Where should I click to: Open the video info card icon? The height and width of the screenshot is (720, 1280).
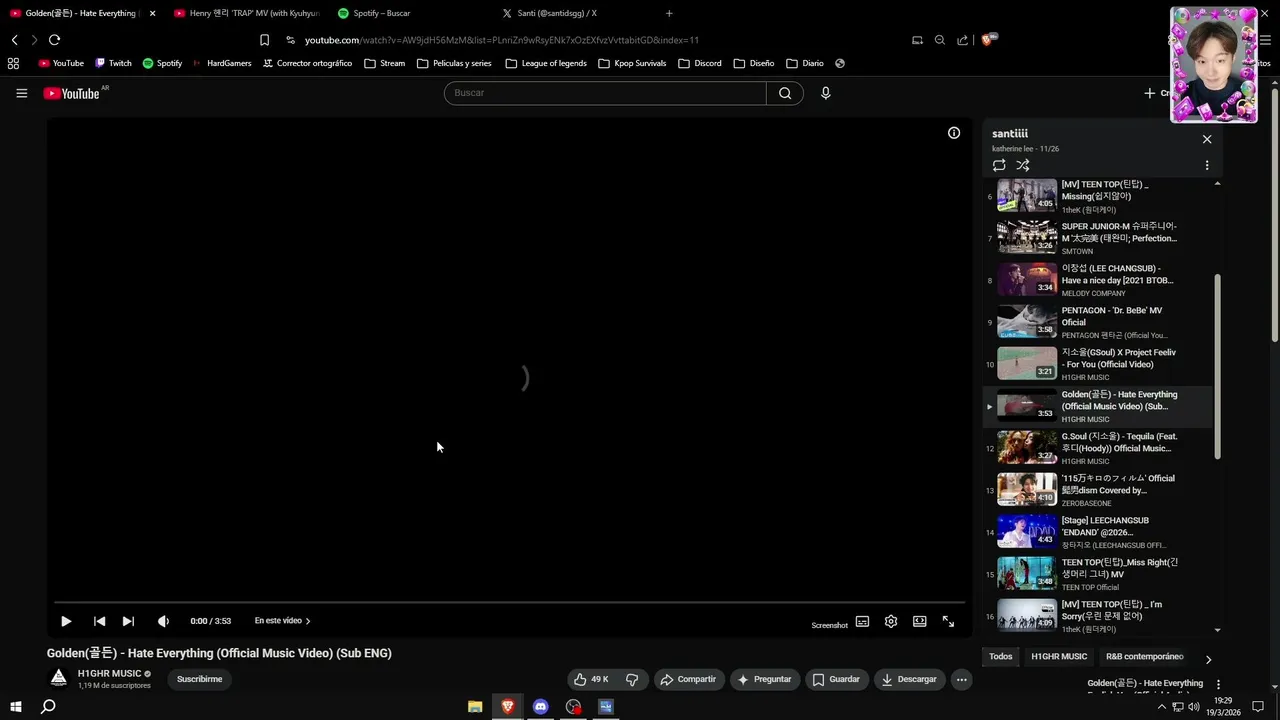click(954, 133)
